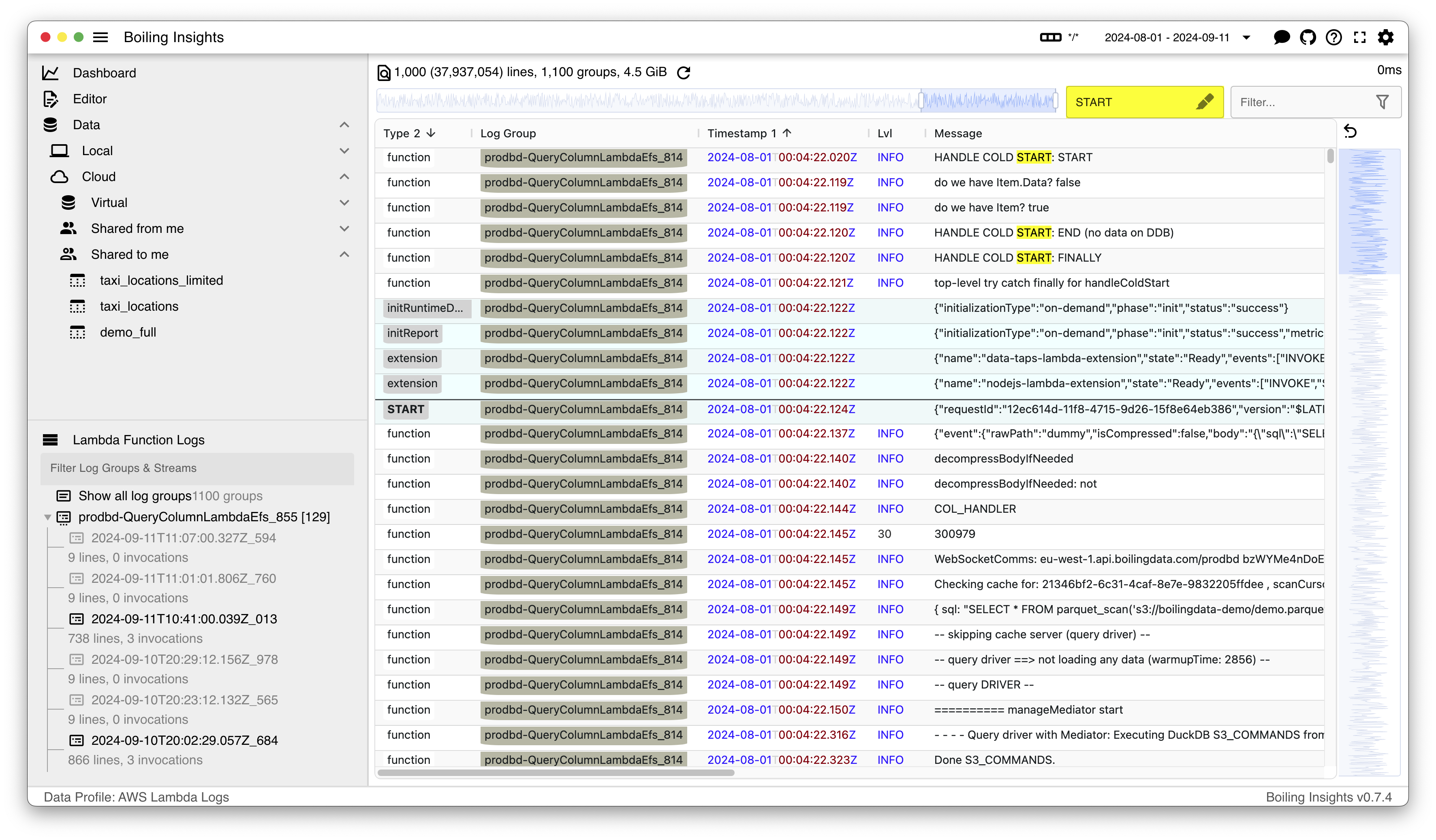
Task: Expand the Local section
Action: tap(344, 151)
